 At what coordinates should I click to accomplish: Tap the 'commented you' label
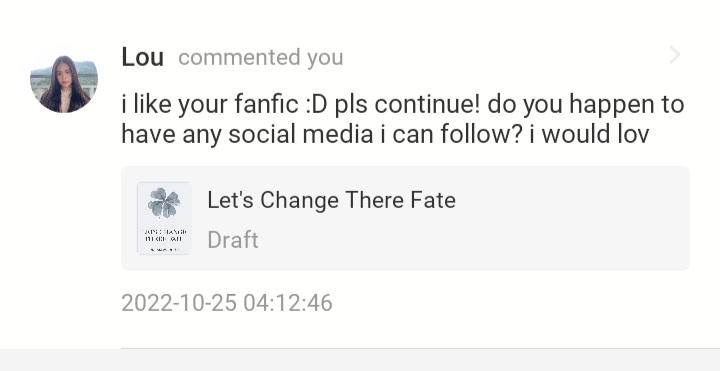(x=260, y=58)
